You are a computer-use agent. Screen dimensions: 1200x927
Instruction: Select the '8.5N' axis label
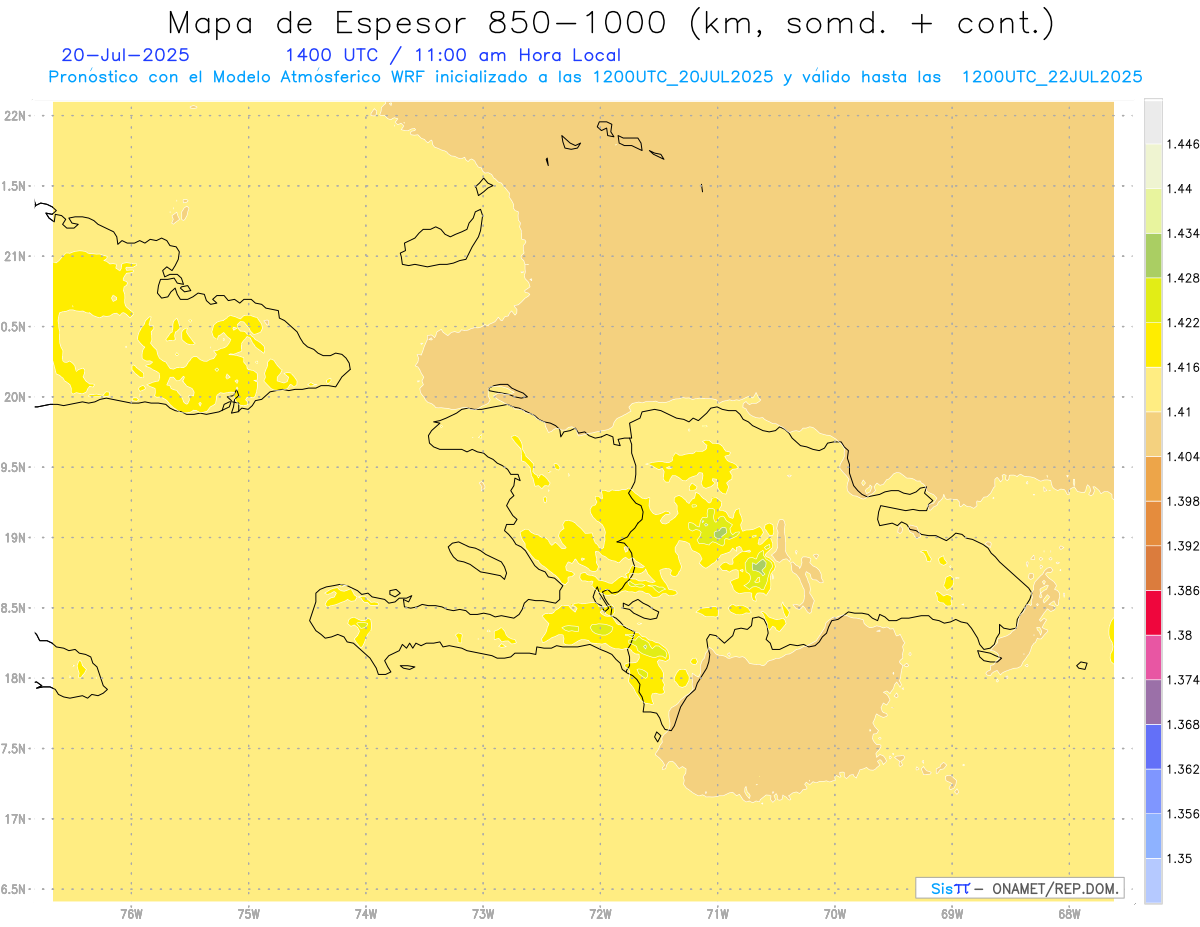tap(14, 608)
